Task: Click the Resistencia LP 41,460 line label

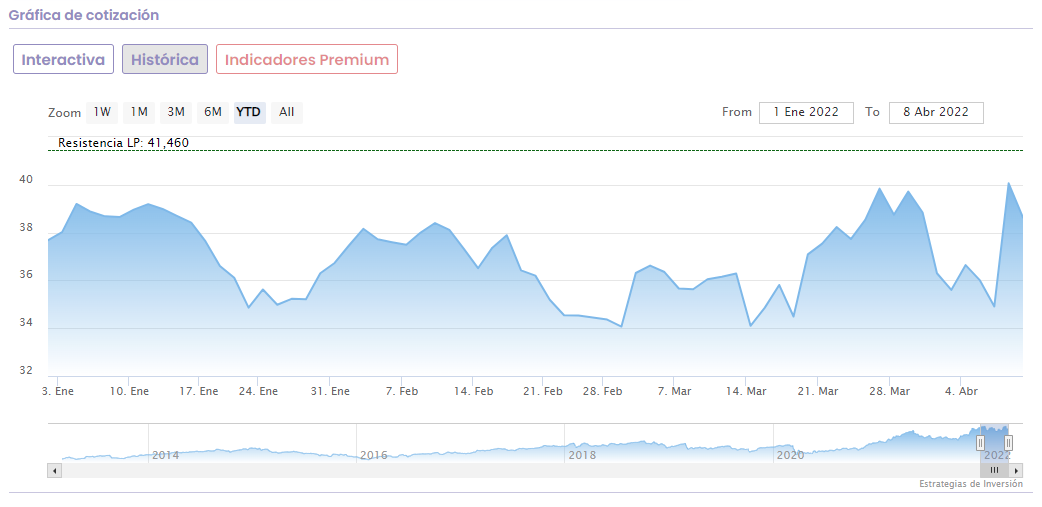Action: (x=123, y=143)
